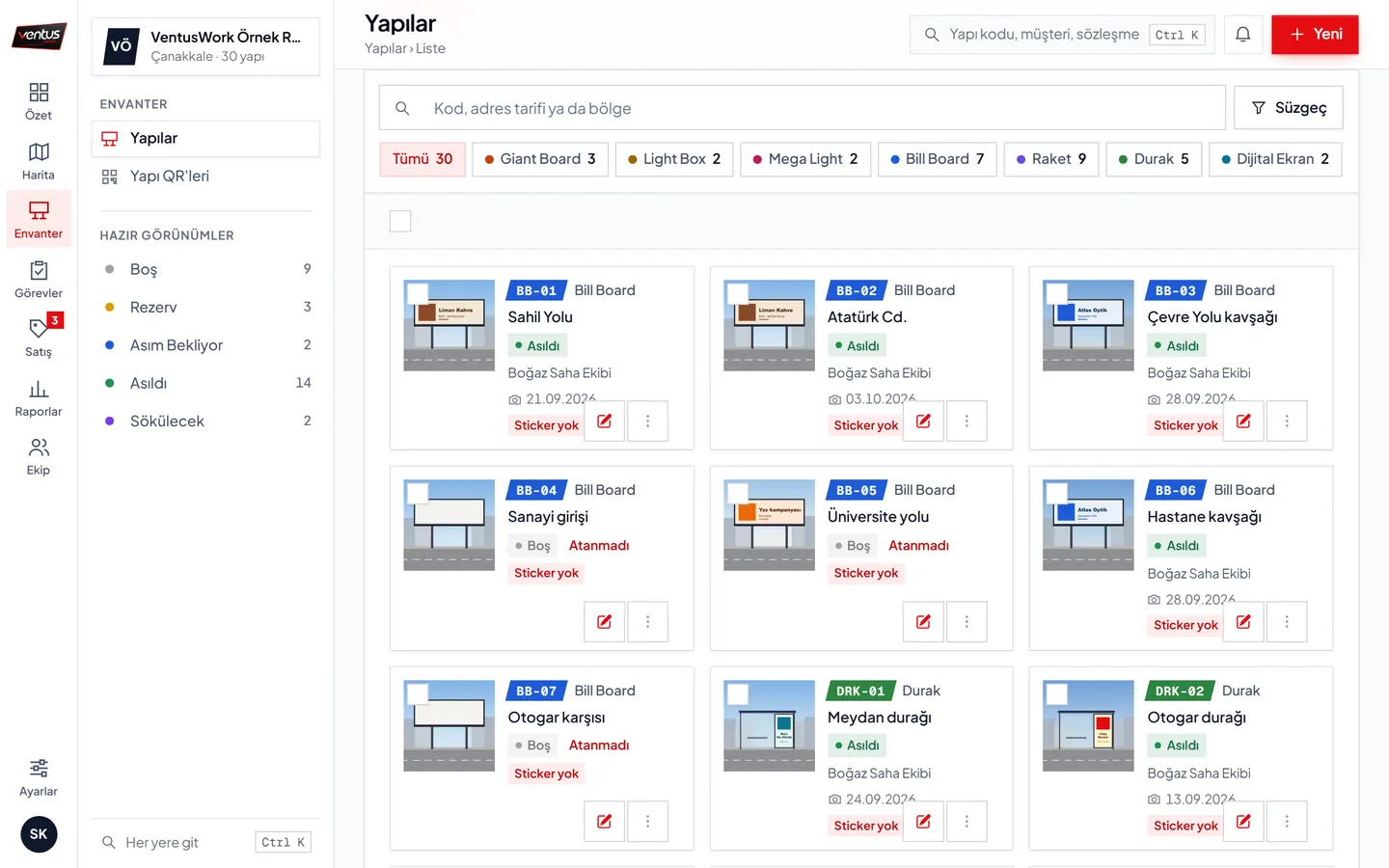Edit the BB-01 Sahil Yolu card
This screenshot has height=868, width=1389.
point(604,421)
